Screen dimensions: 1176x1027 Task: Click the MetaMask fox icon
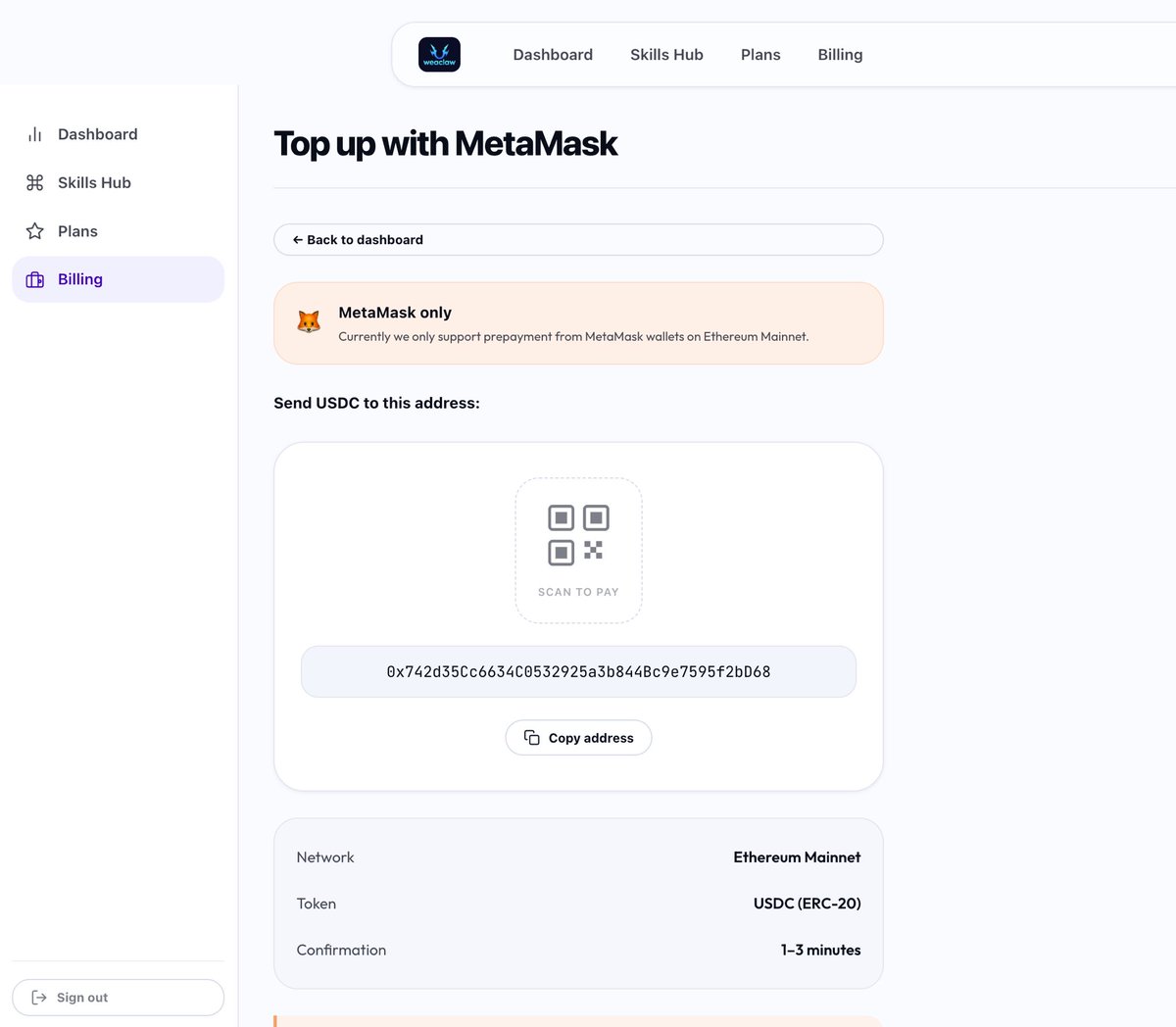[x=309, y=322]
